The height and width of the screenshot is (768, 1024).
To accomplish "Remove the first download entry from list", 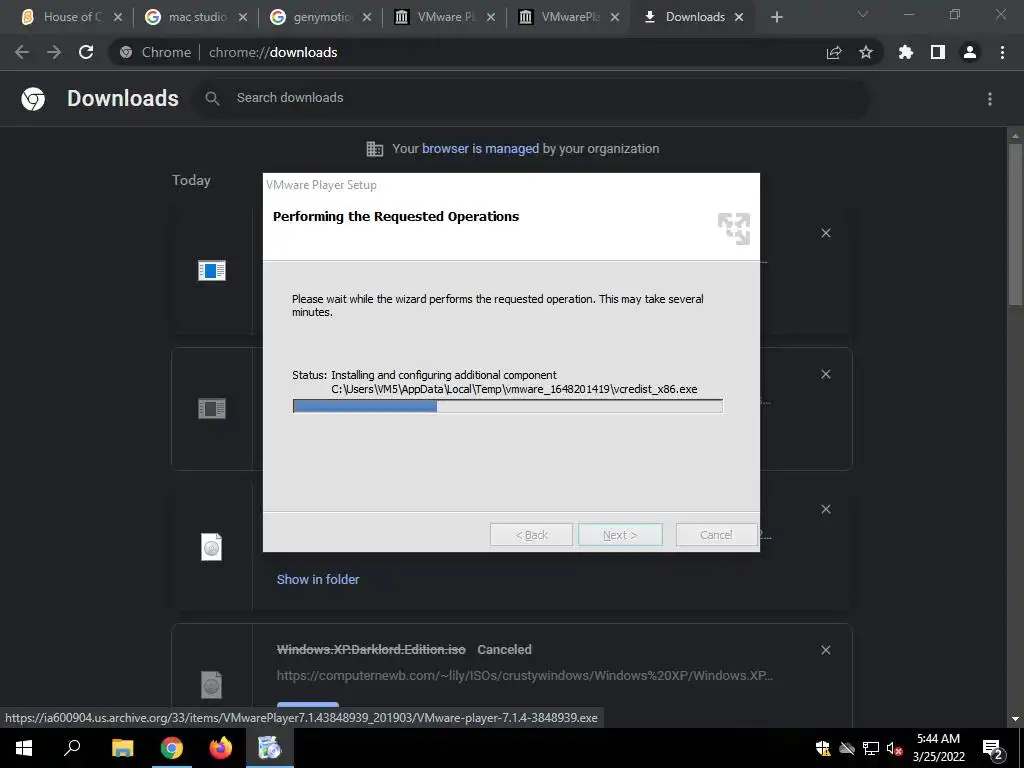I will tap(825, 233).
